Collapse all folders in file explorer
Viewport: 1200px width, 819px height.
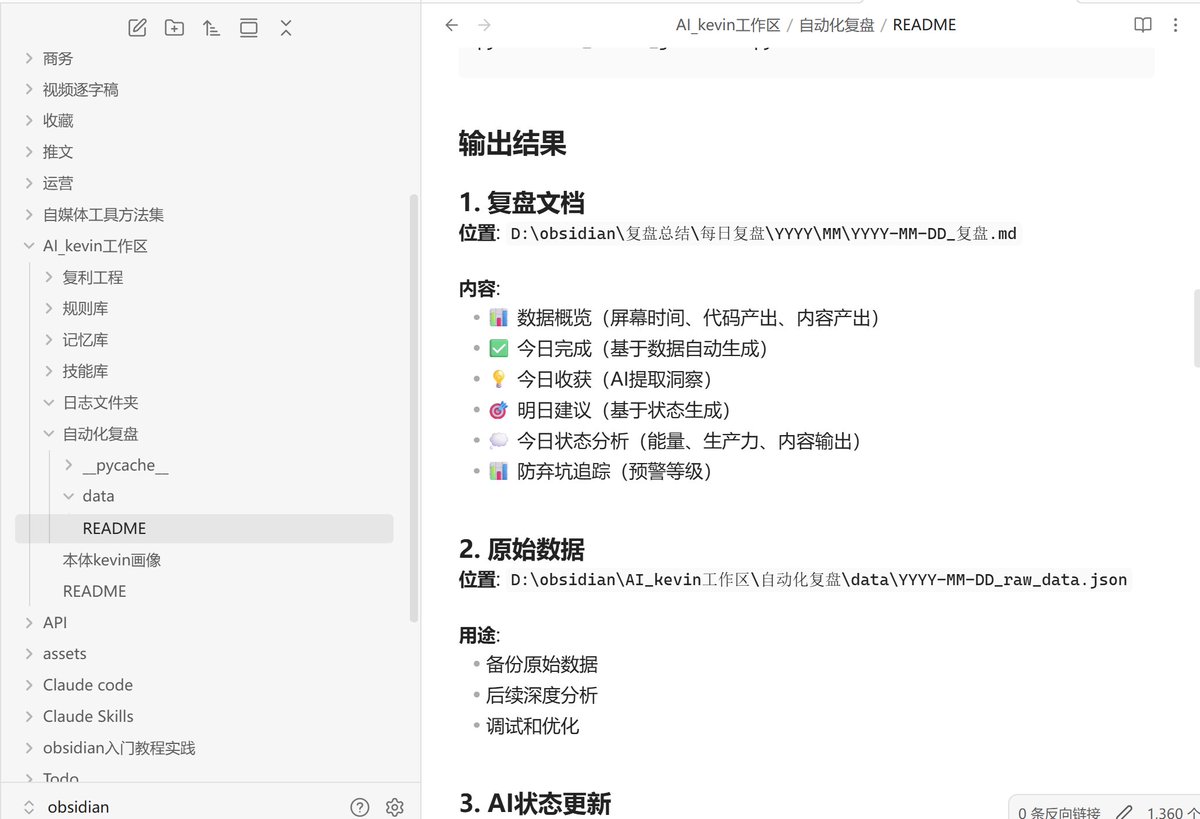286,28
